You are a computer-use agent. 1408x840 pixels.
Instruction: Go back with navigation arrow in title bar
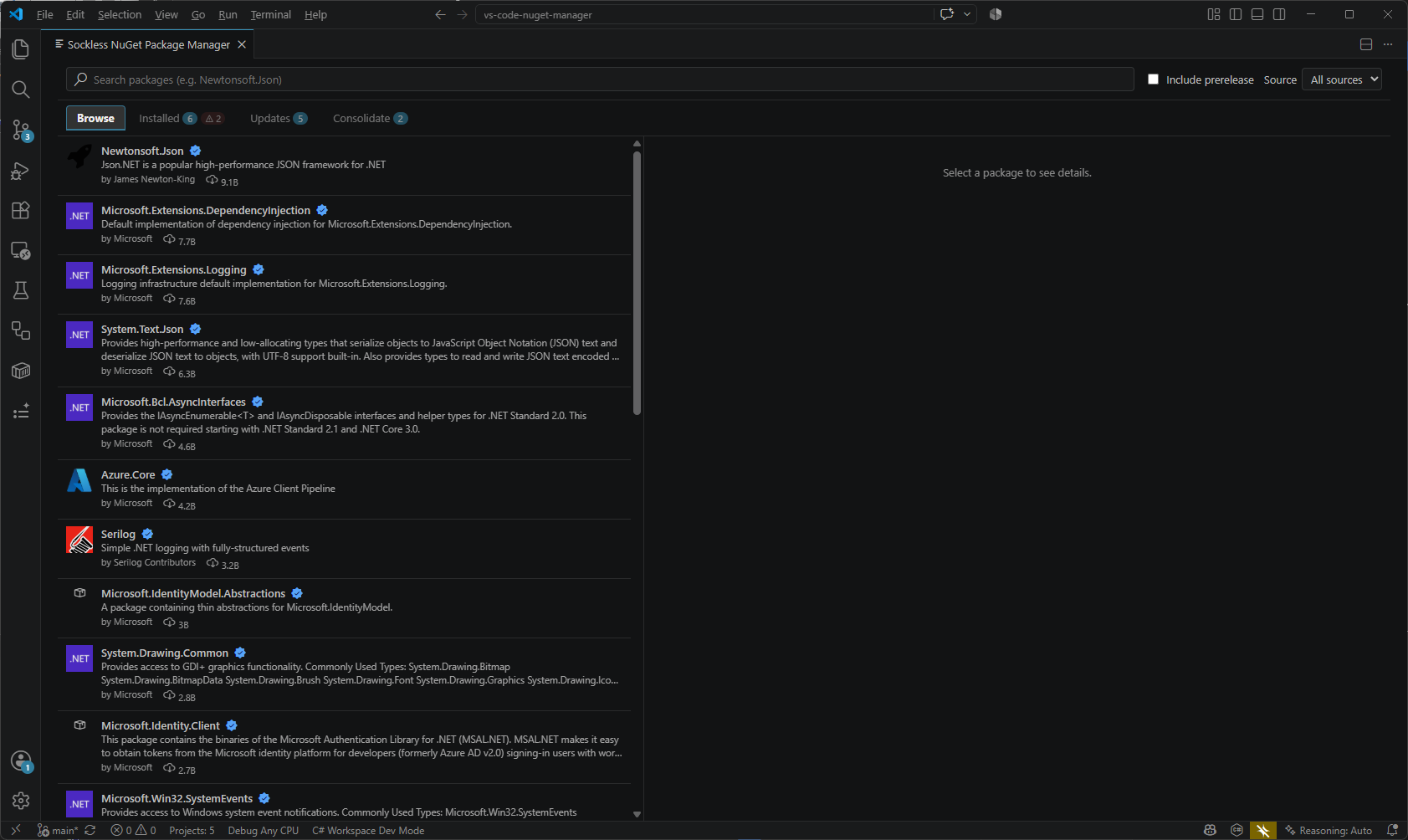click(440, 14)
